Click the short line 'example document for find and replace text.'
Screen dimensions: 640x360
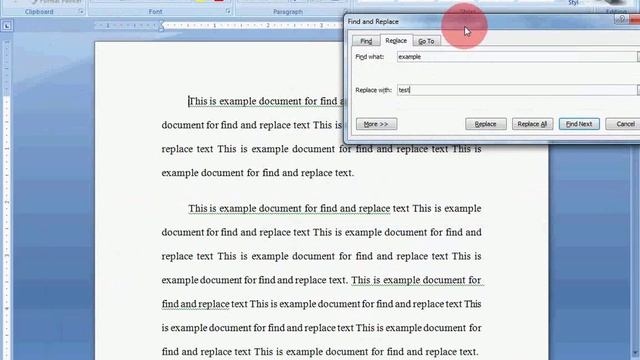[258, 173]
